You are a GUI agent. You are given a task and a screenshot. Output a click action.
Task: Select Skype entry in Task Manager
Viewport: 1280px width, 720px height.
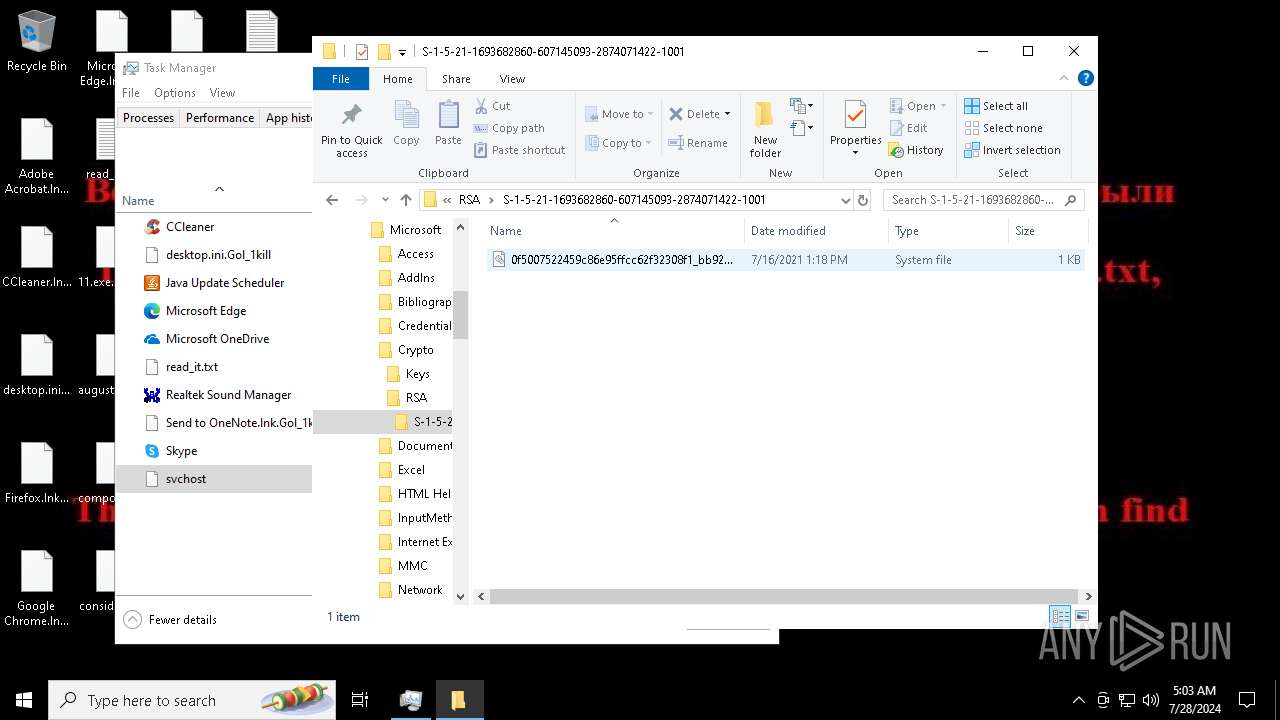point(214,451)
